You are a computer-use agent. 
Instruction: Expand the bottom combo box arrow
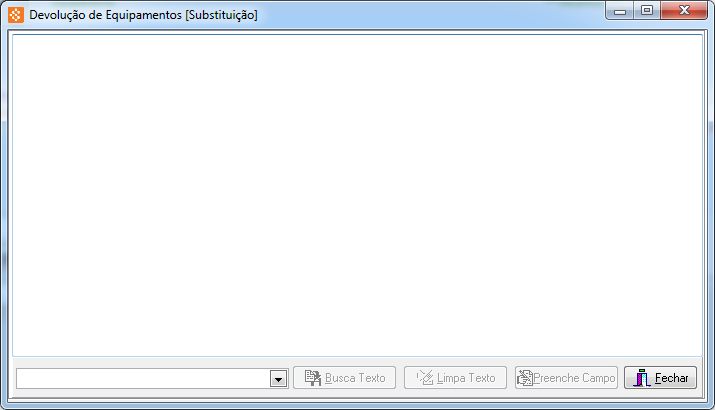tap(278, 379)
